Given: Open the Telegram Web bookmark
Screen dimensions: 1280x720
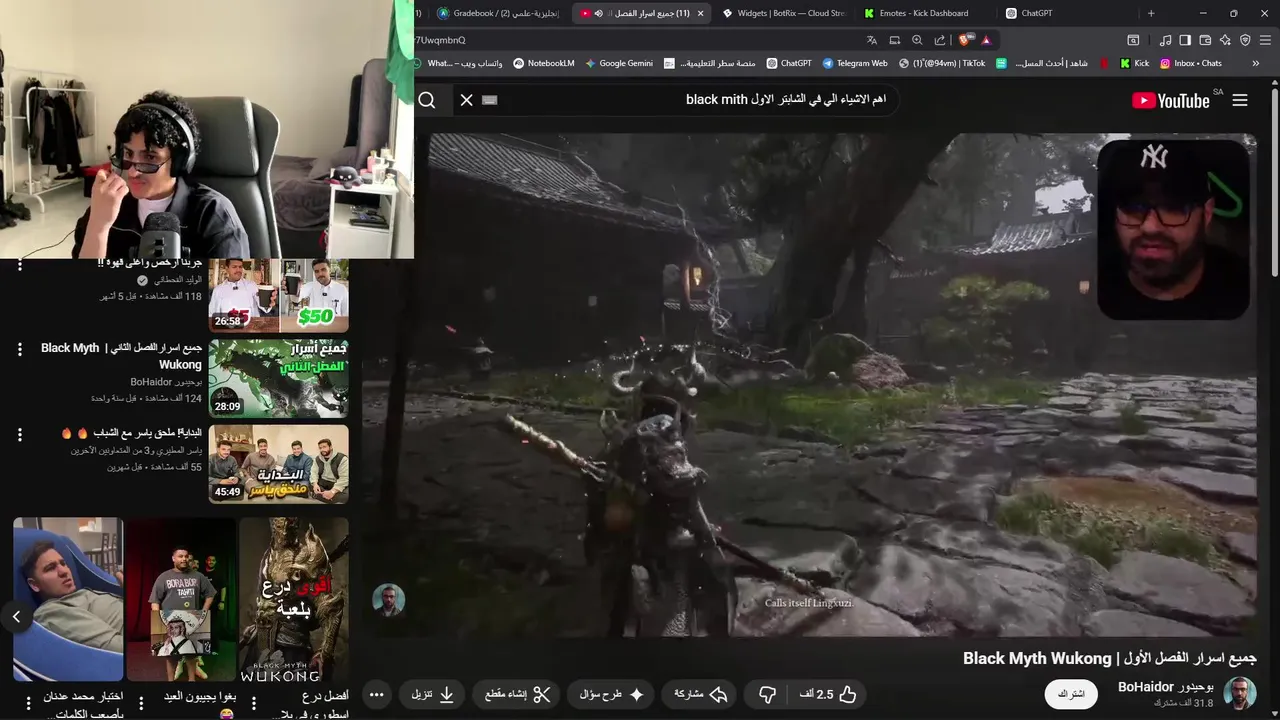Looking at the screenshot, I should coord(855,63).
